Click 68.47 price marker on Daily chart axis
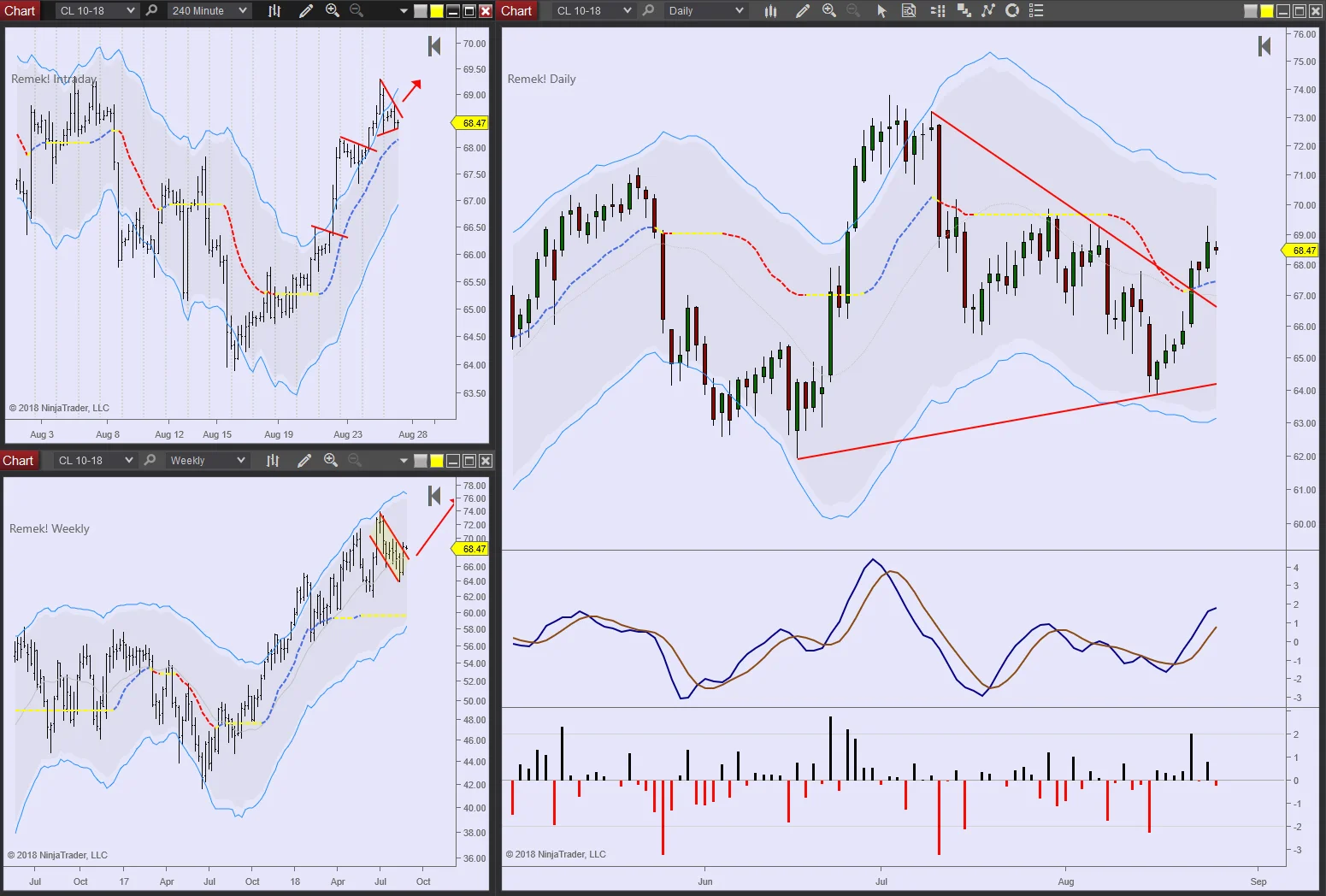 [x=1300, y=251]
